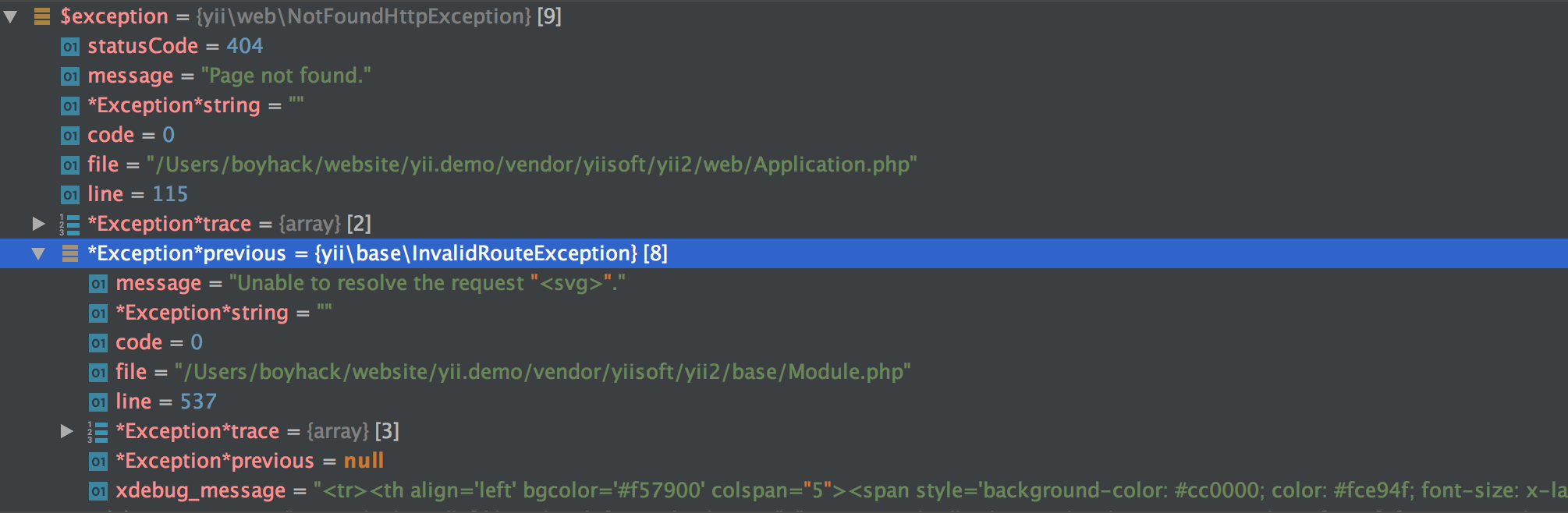The width and height of the screenshot is (1568, 513).
Task: Collapse *Exception*previous InvalidRouteException node
Action: tap(38, 253)
